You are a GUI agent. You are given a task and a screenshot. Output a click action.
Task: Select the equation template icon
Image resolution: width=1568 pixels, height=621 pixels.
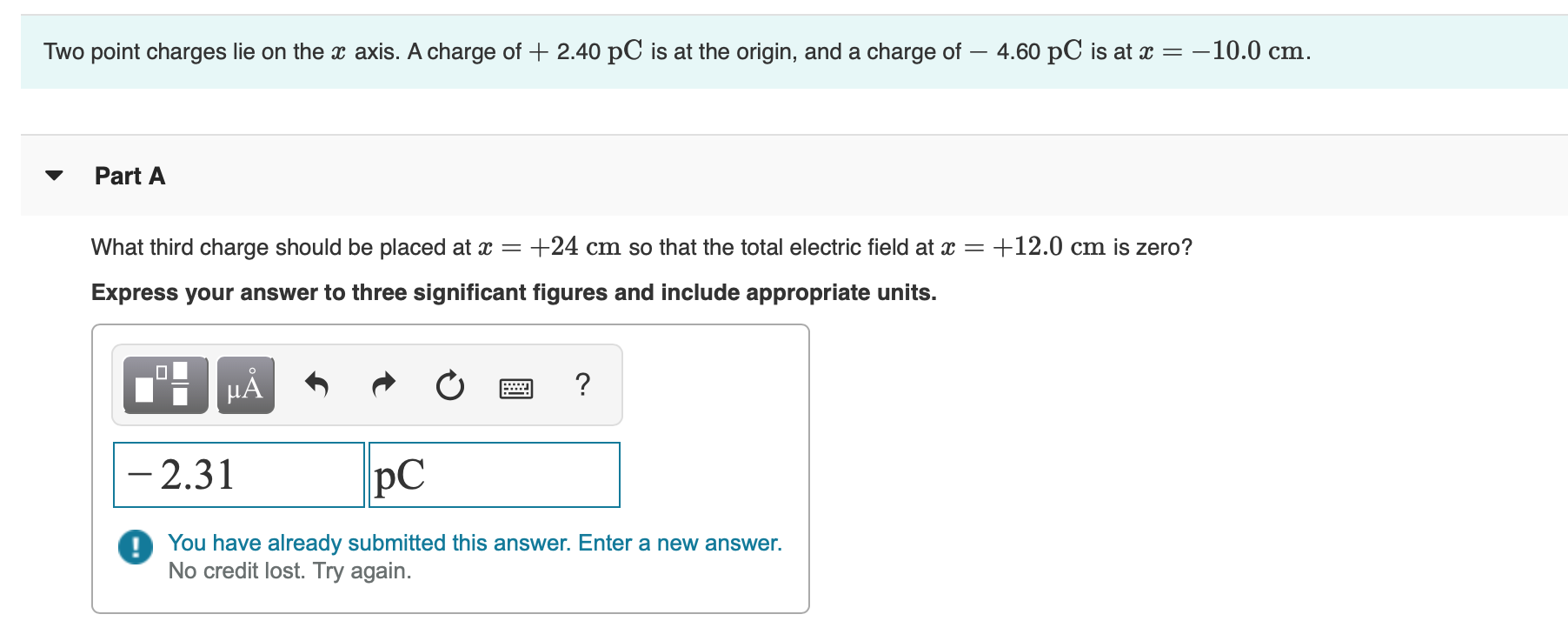click(163, 384)
